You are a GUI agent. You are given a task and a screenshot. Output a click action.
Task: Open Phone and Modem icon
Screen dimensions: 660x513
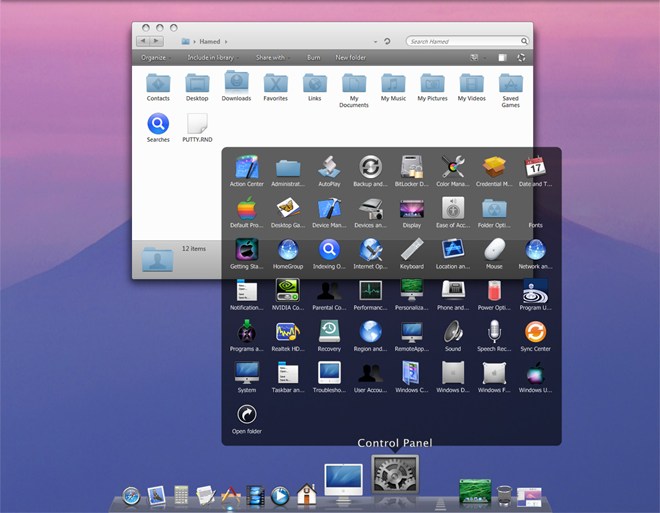[453, 290]
